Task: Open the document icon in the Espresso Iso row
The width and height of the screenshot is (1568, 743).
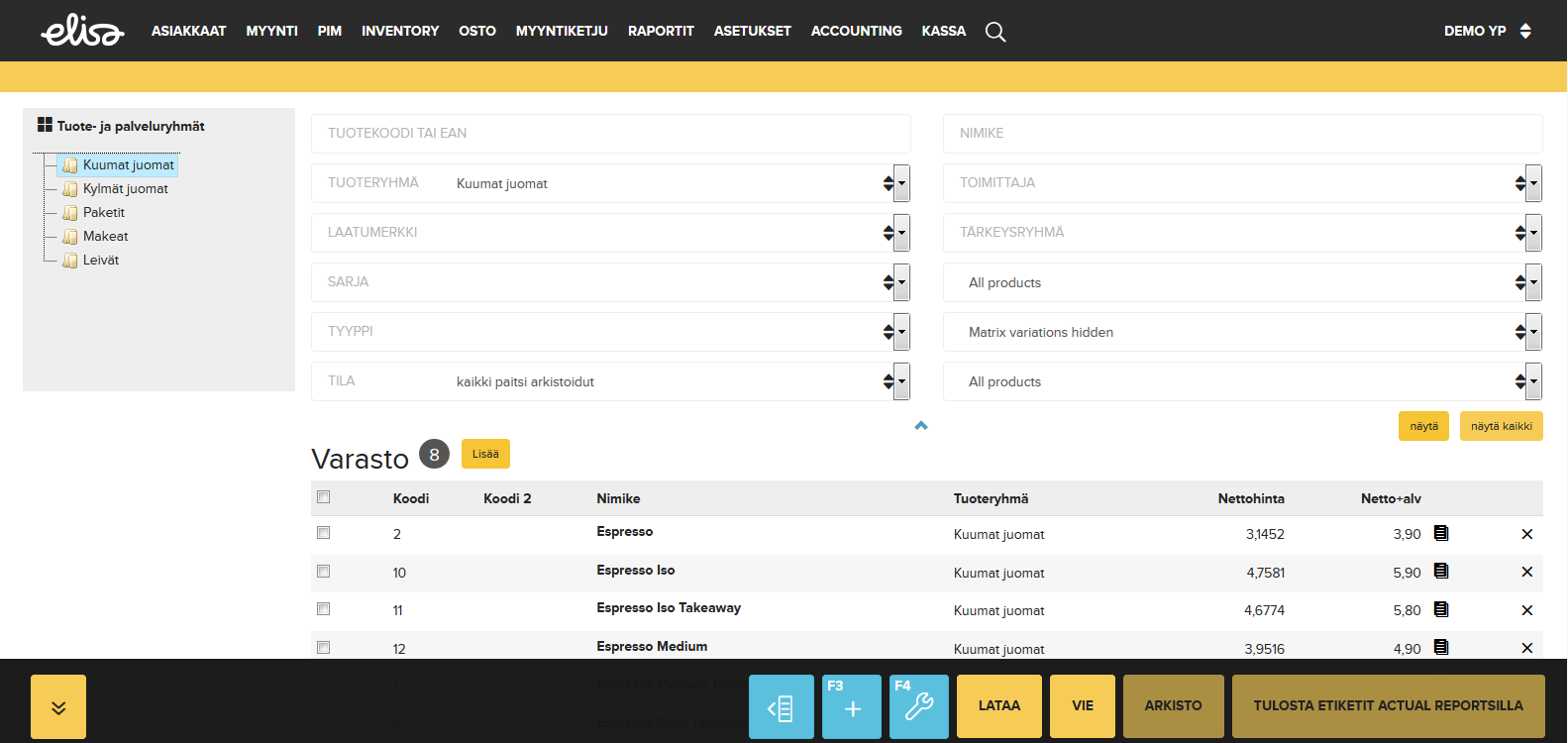Action: pyautogui.click(x=1441, y=571)
